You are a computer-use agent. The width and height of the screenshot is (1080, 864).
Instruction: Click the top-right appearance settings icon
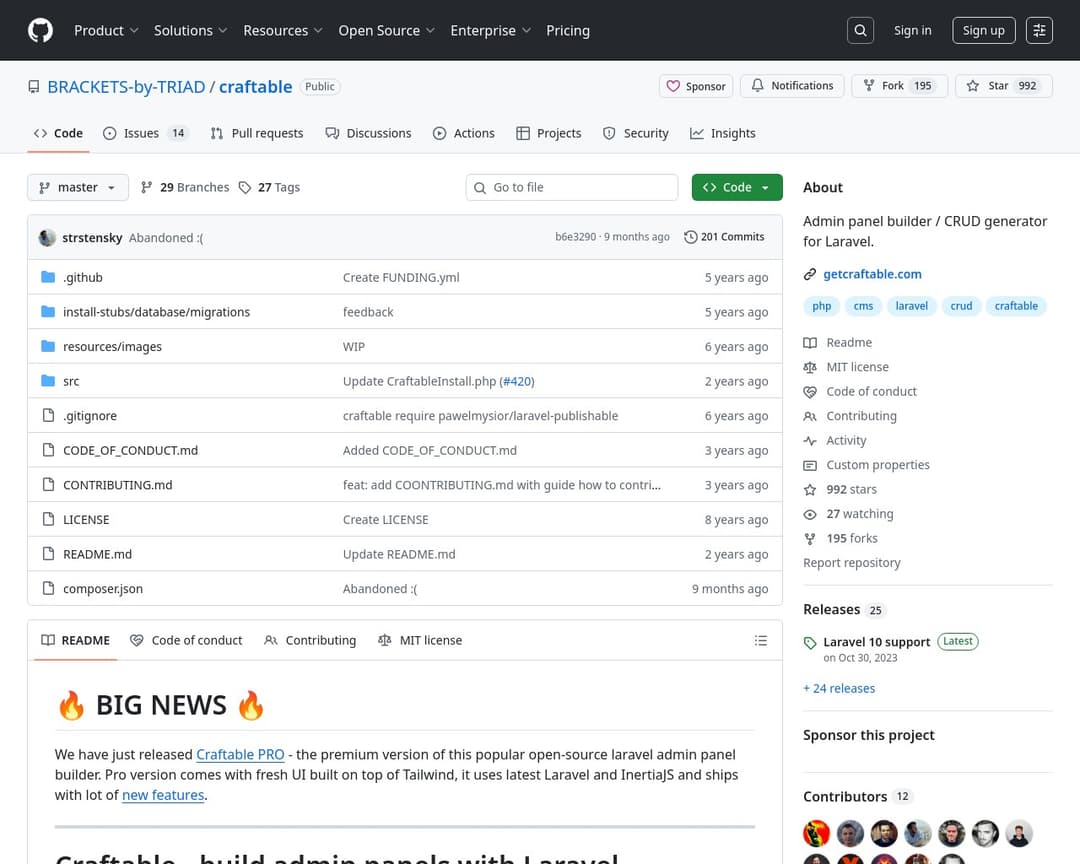pyautogui.click(x=1040, y=31)
